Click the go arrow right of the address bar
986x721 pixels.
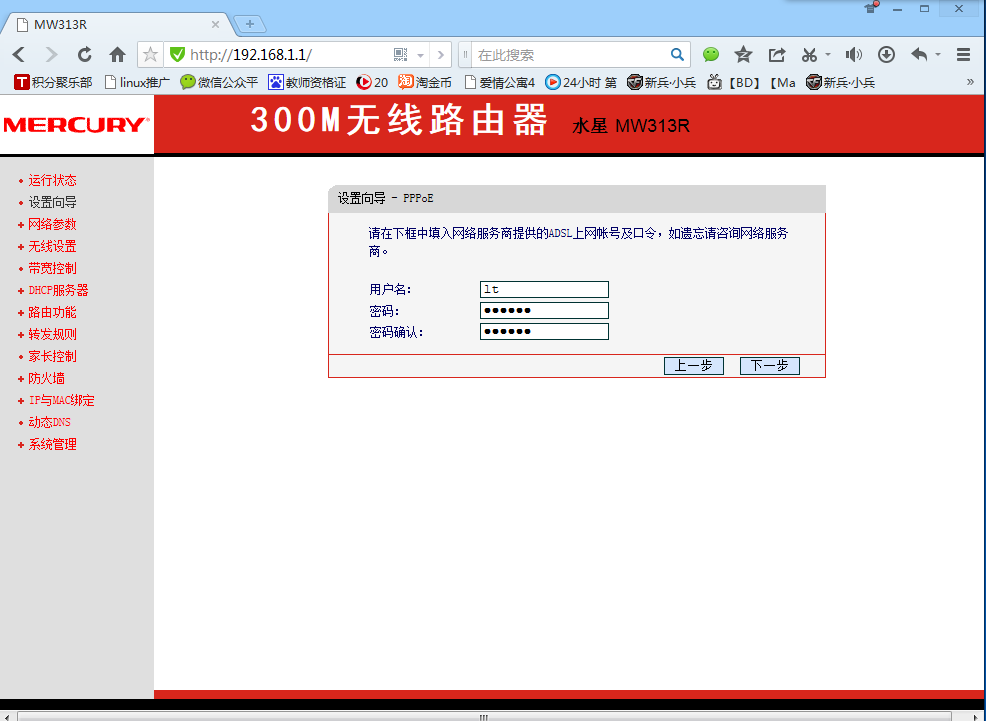pyautogui.click(x=441, y=55)
